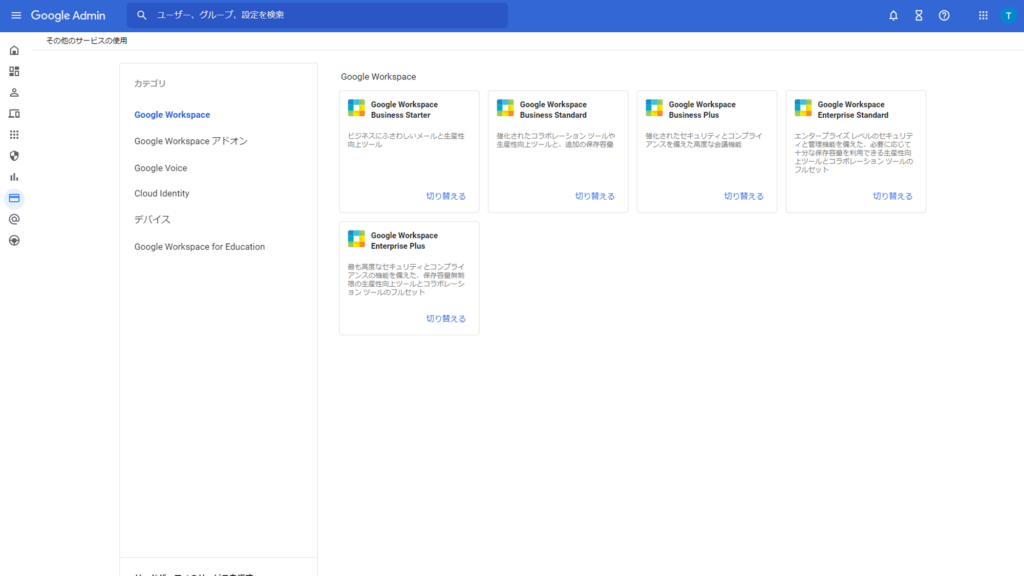Open the Devices sidebar icon
Viewport: 1024px width, 576px height.
14,114
